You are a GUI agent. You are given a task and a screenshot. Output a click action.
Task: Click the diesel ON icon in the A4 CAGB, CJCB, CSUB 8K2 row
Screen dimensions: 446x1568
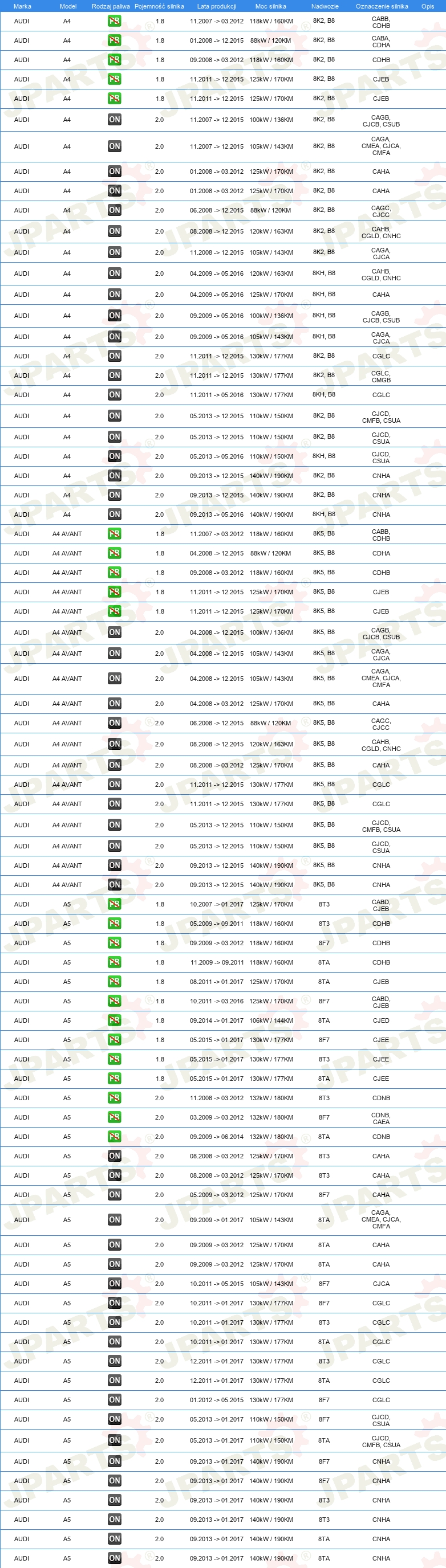point(115,120)
